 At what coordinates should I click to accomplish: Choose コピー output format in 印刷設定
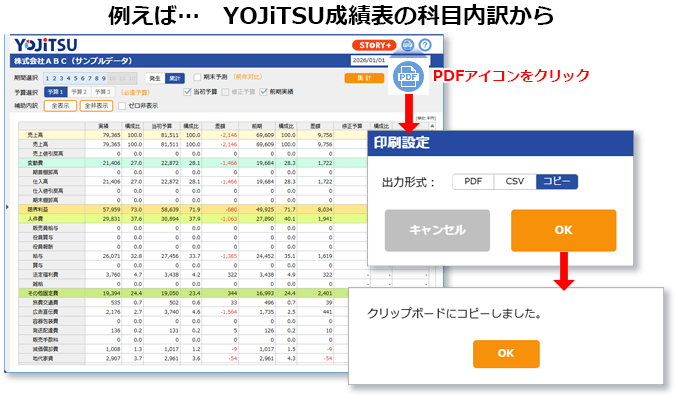(x=557, y=182)
